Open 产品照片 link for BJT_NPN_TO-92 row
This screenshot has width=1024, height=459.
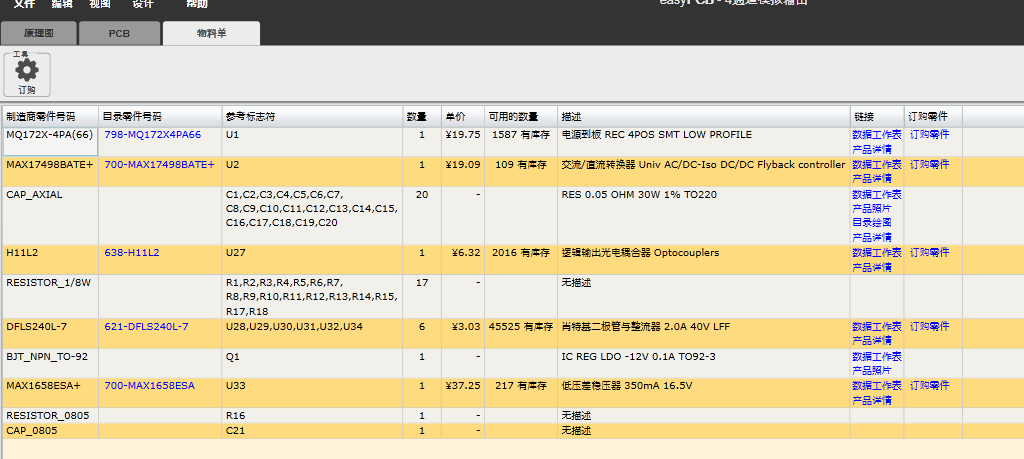pos(872,371)
